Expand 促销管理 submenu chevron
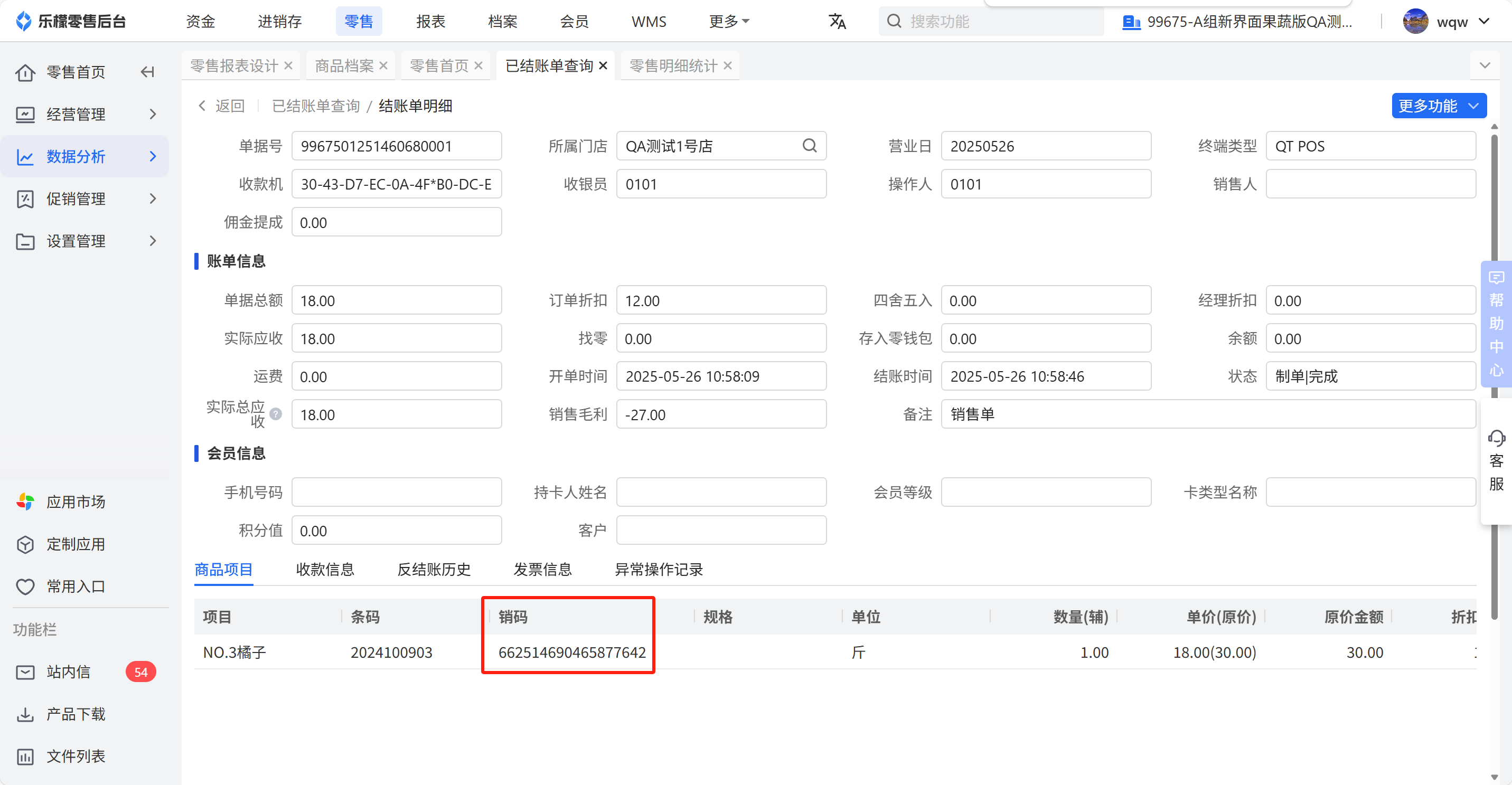1512x785 pixels. click(x=153, y=199)
